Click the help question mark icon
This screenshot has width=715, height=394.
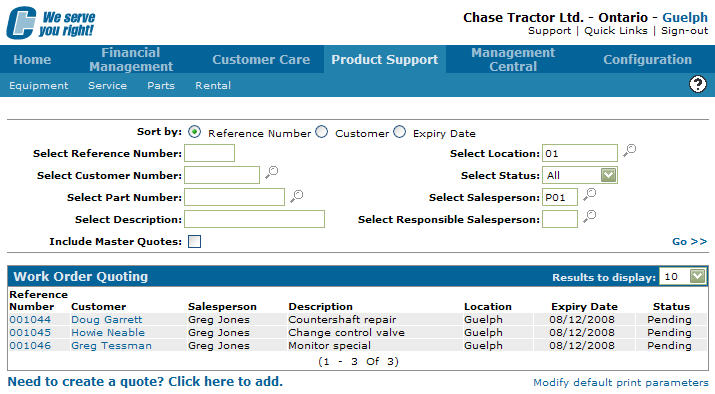click(698, 84)
